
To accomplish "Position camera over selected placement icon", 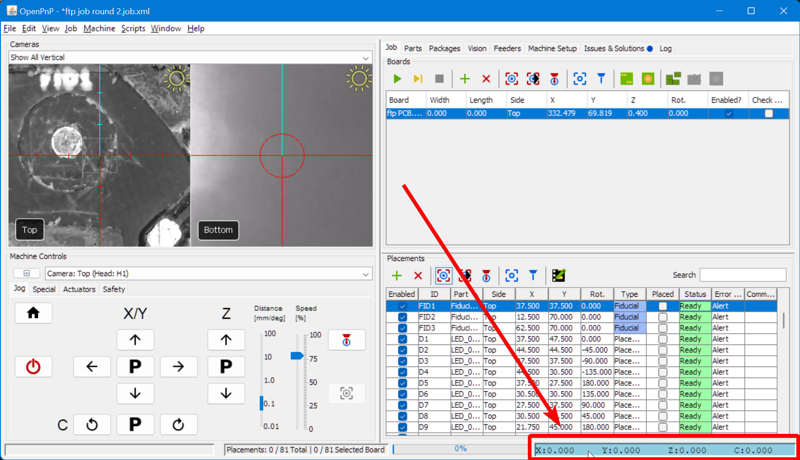I will click(443, 276).
